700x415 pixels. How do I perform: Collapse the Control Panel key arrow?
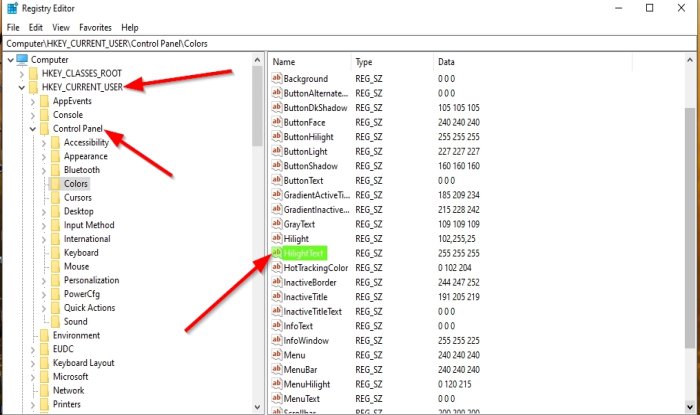click(x=33, y=129)
